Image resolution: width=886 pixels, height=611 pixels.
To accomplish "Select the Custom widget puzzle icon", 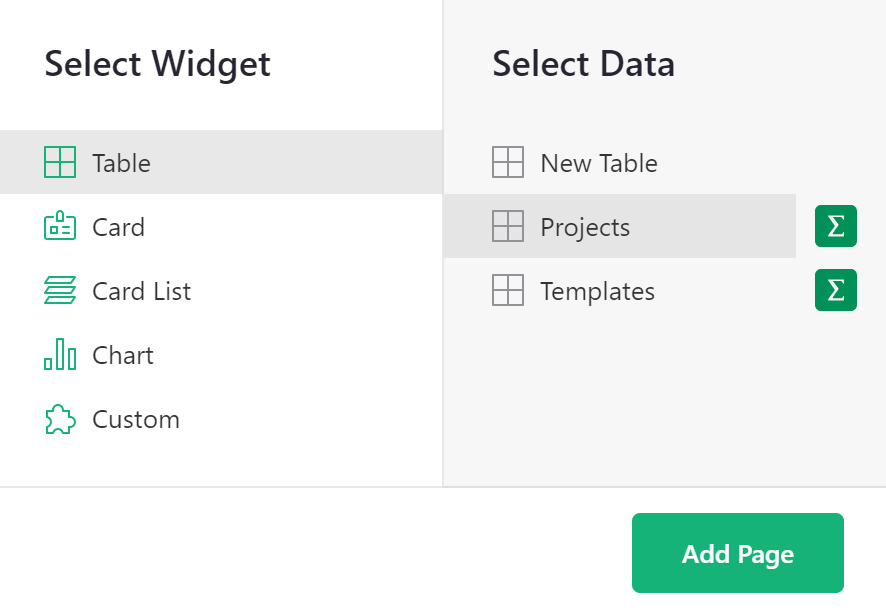I will 60,419.
